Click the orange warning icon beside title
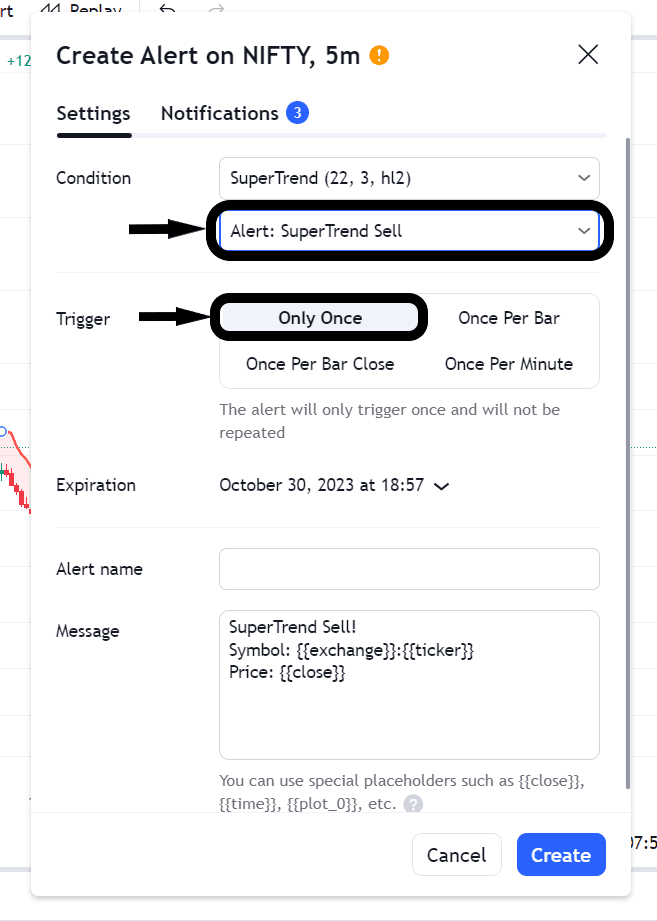This screenshot has width=657, height=921. point(379,55)
